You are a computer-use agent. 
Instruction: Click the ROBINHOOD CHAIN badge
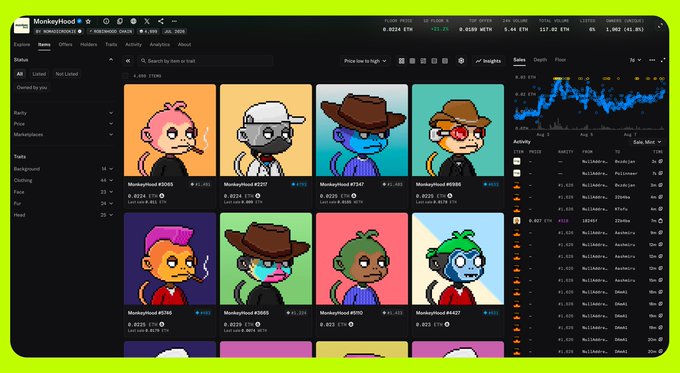coord(111,32)
